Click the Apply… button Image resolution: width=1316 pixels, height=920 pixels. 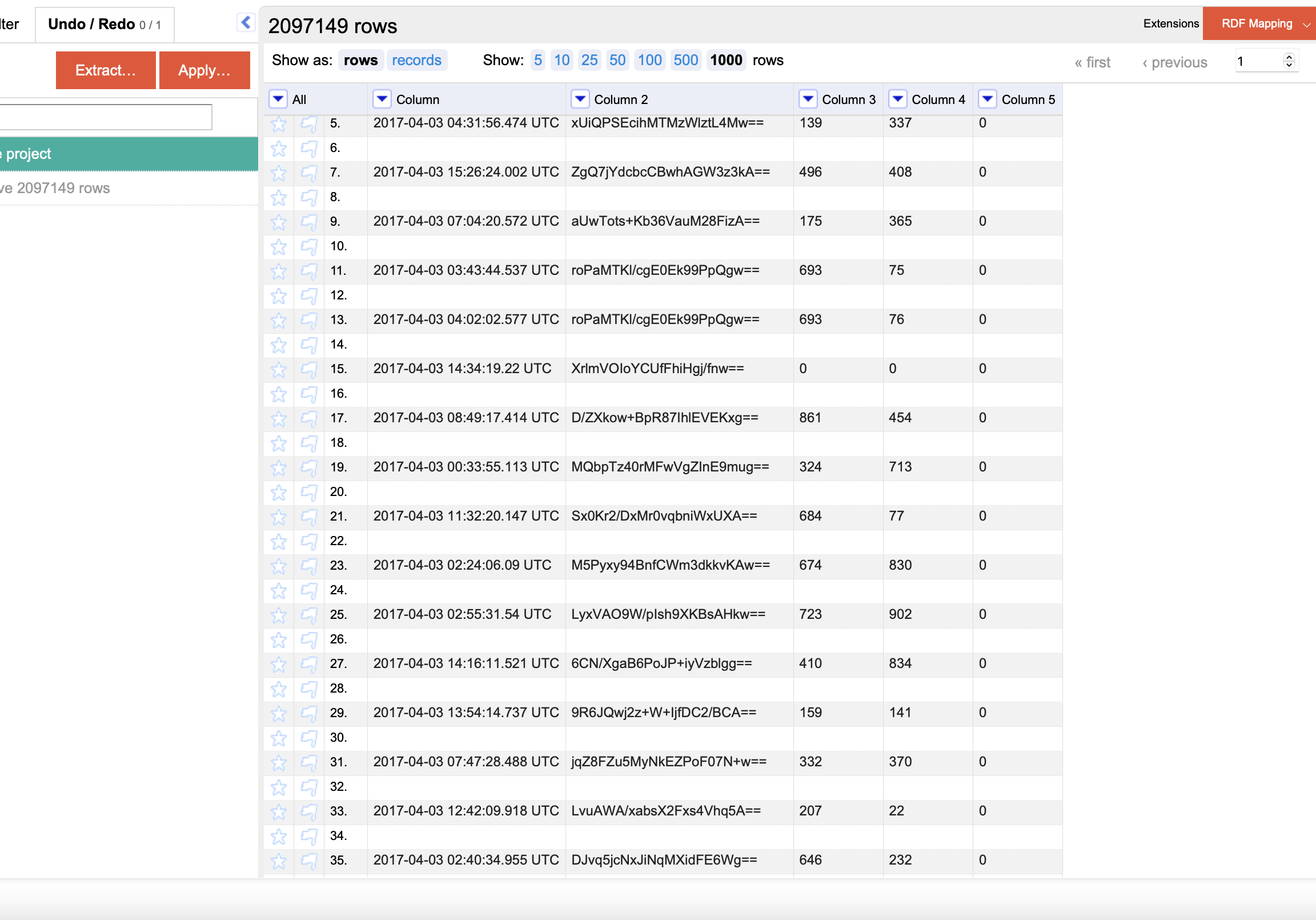[x=204, y=70]
